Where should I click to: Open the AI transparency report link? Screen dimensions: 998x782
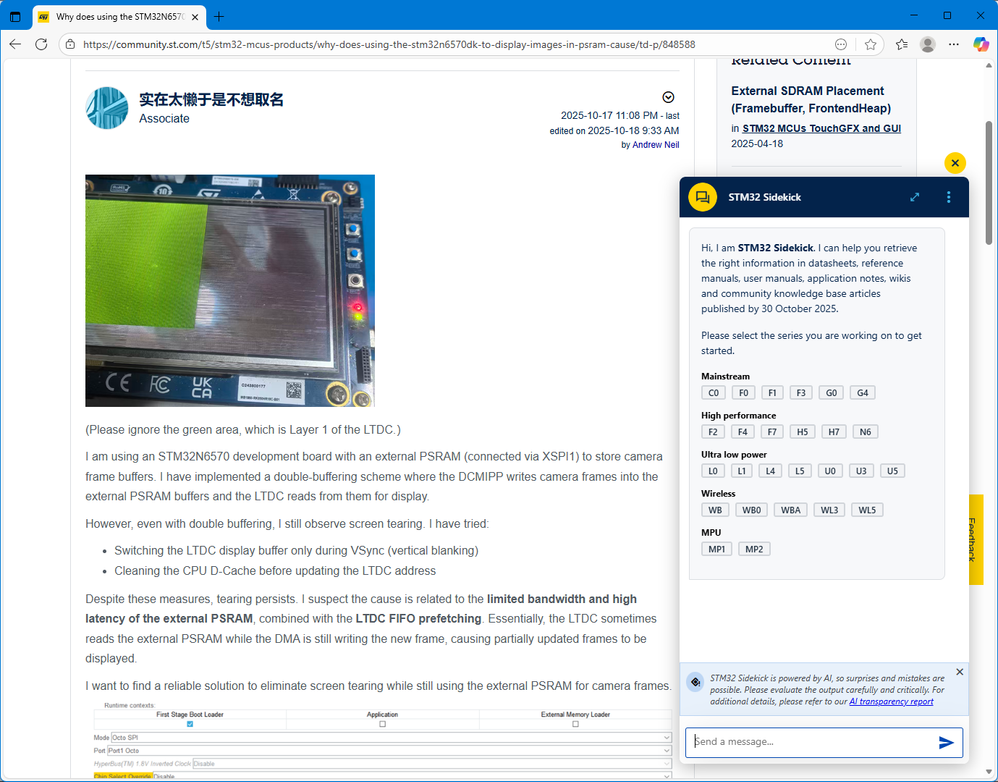[x=891, y=702]
